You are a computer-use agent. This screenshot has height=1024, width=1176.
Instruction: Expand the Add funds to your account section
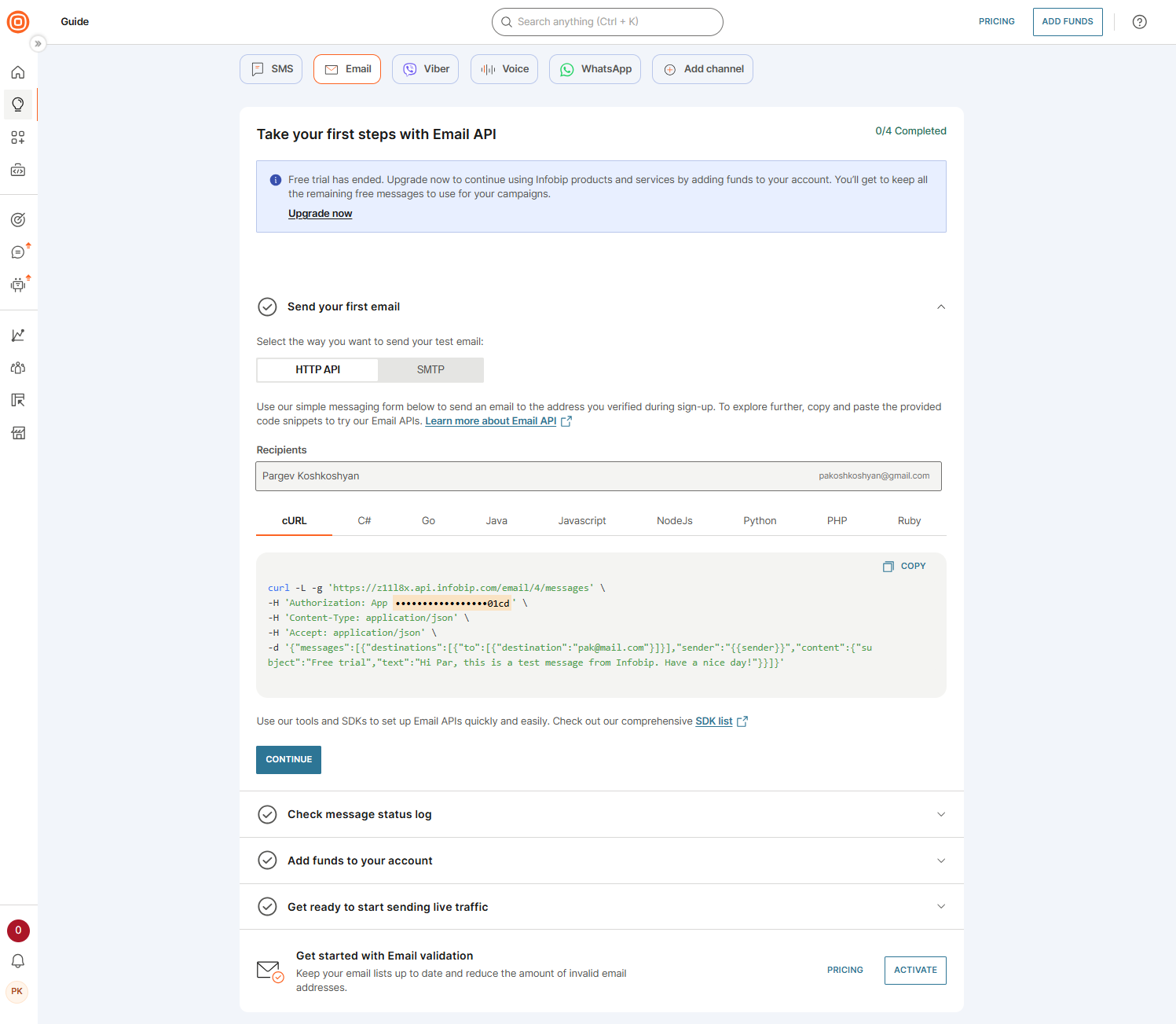point(940,860)
